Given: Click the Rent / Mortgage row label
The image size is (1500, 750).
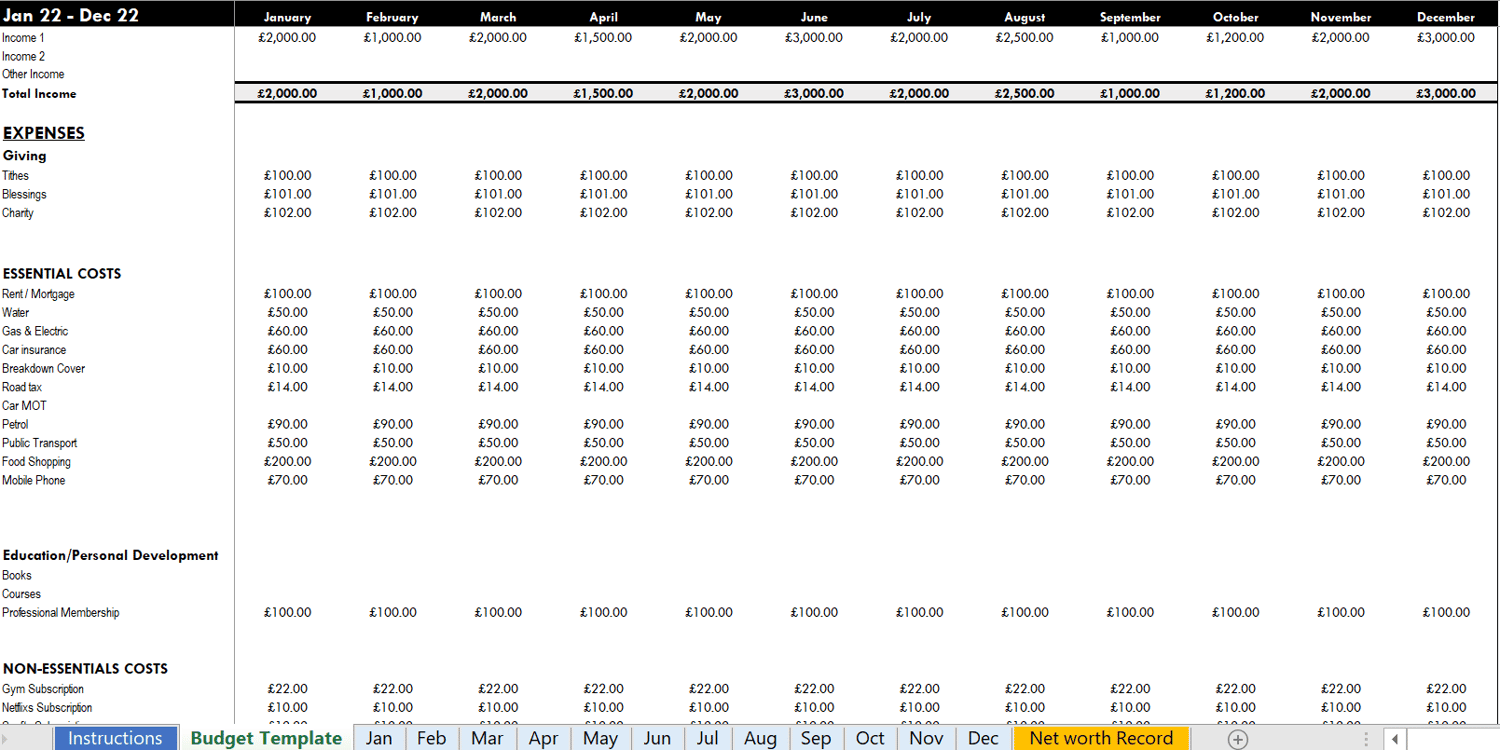Looking at the screenshot, I should pos(38,294).
